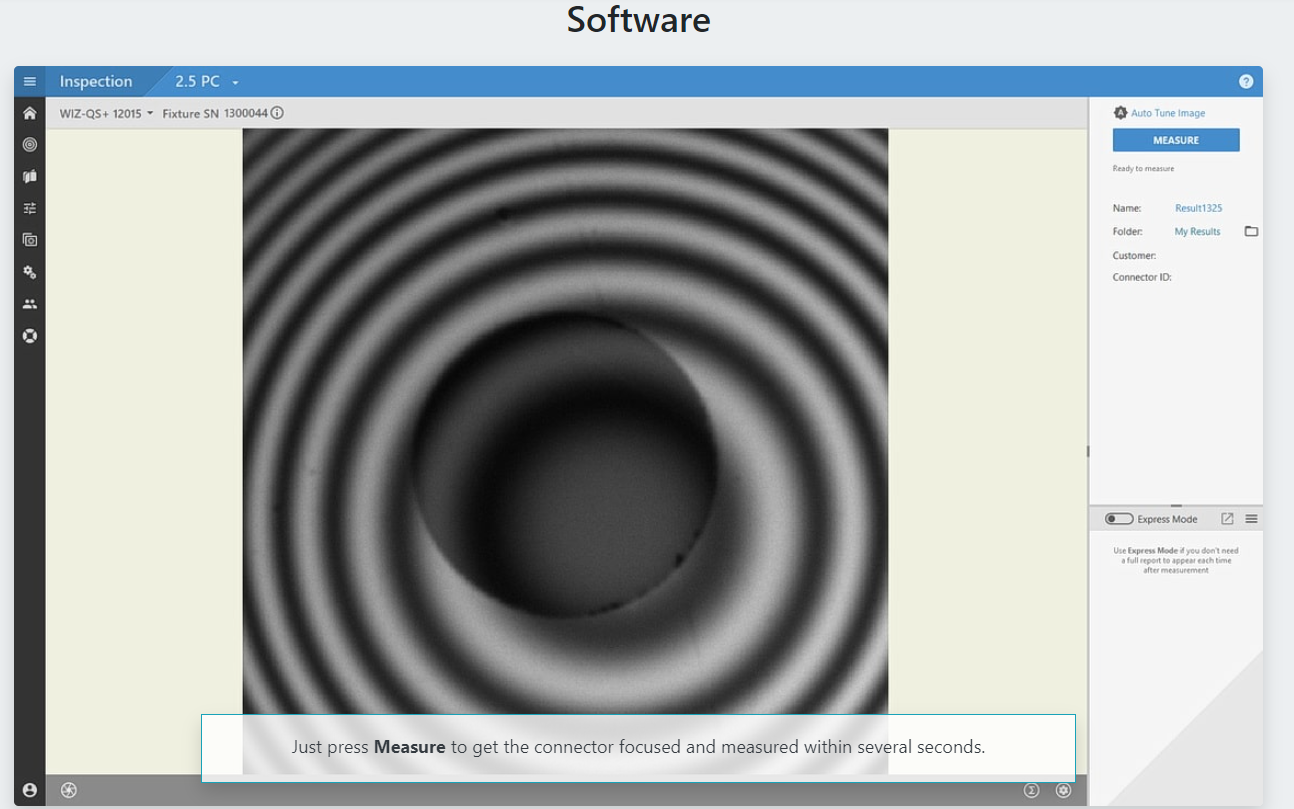Open the lifebuoy support sidebar icon
1294x809 pixels.
tap(30, 336)
